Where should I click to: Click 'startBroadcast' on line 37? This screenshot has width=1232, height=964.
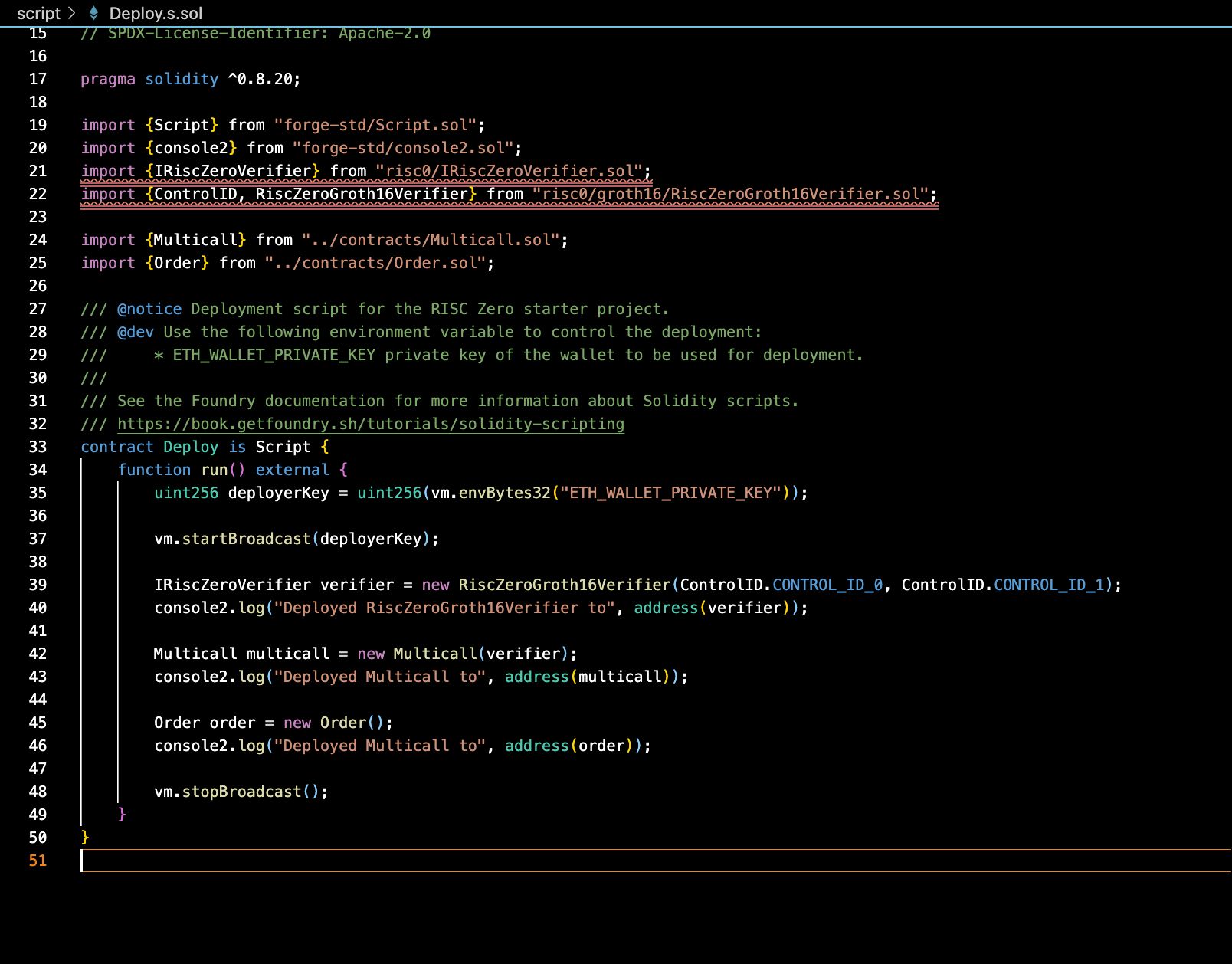click(247, 539)
